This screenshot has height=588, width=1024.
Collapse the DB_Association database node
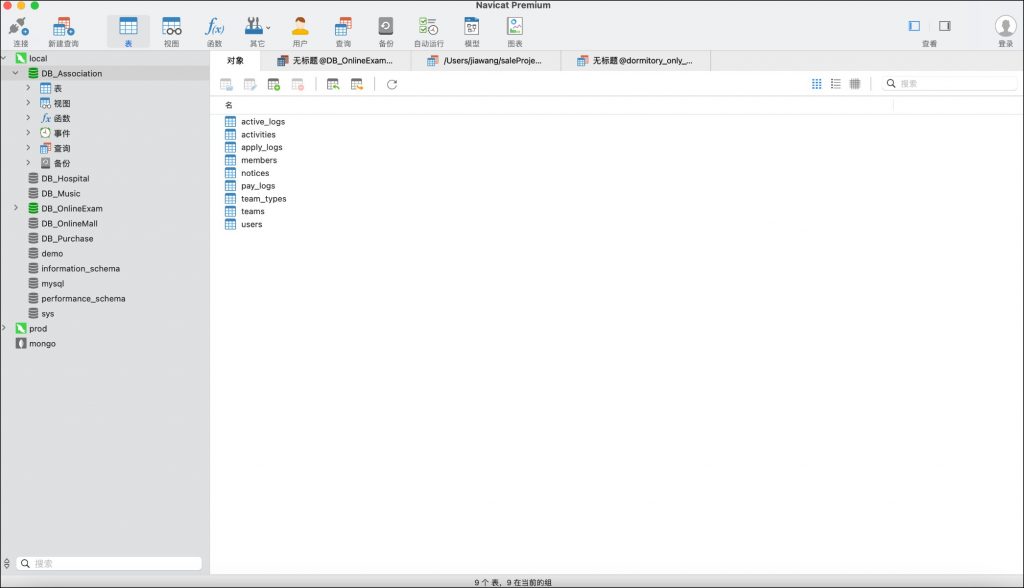(16, 73)
